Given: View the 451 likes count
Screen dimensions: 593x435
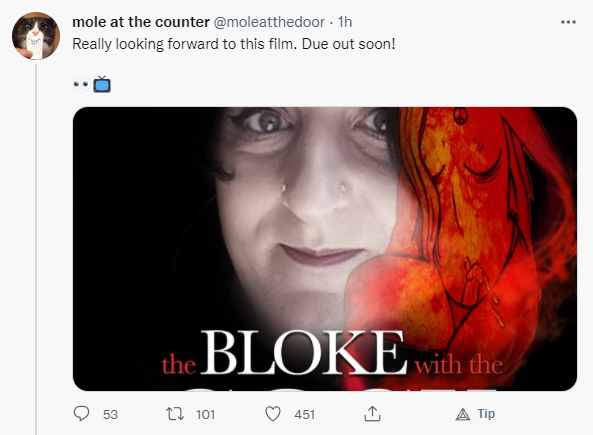Looking at the screenshot, I should click(304, 415).
